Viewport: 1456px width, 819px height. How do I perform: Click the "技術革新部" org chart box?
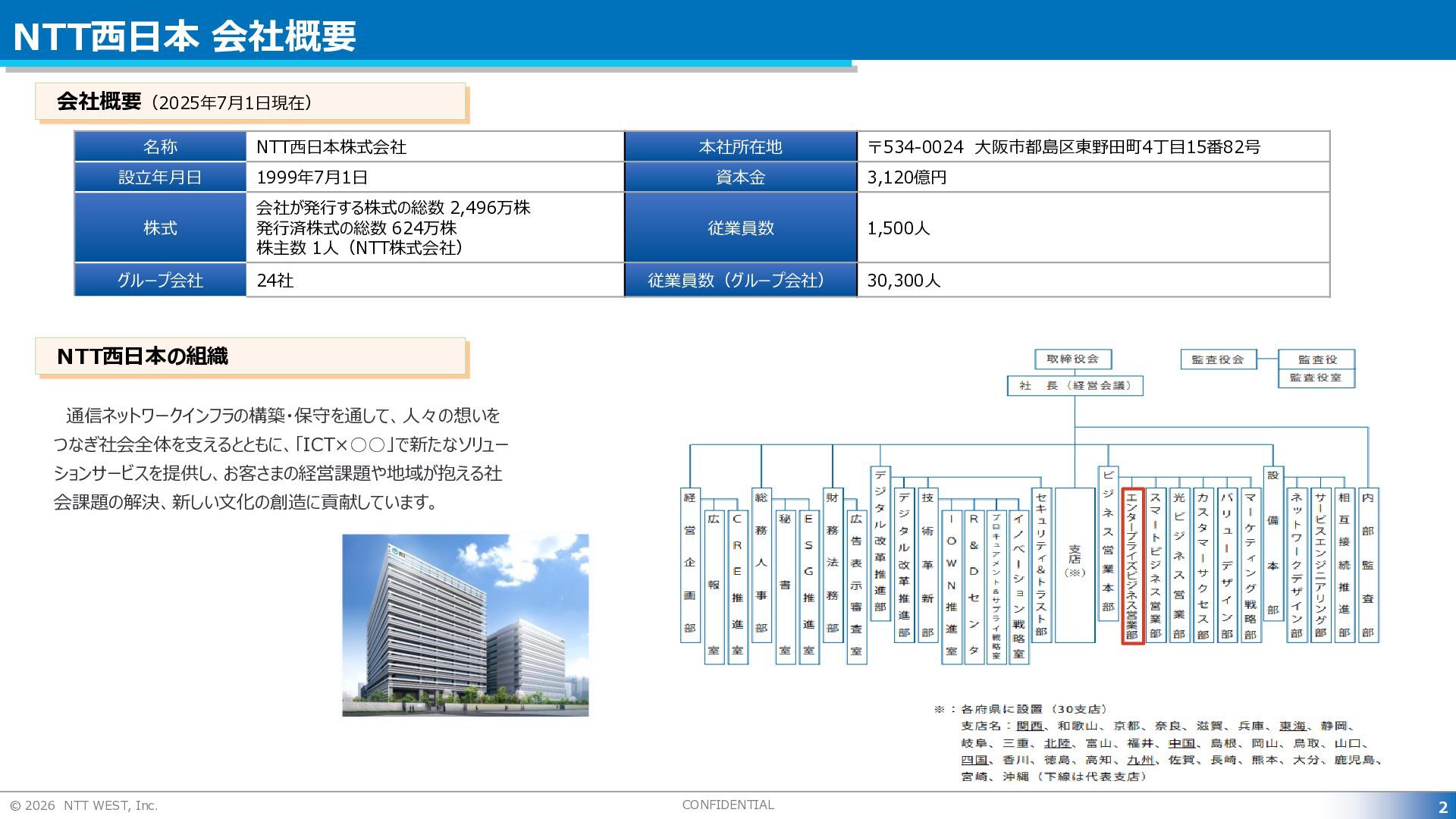927,565
